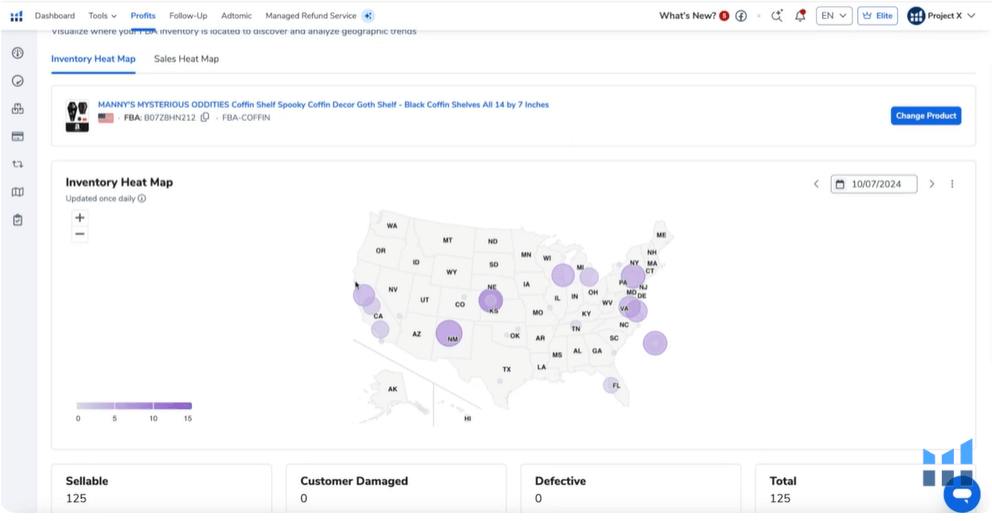
Task: Open the chat support widget
Action: pyautogui.click(x=962, y=494)
